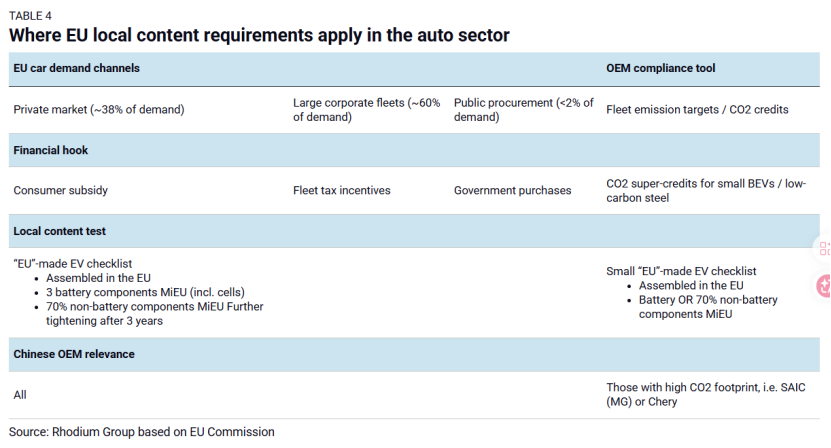Viewport: 831px width, 448px height.
Task: Click the pink grid apps floating icon
Action: (824, 249)
